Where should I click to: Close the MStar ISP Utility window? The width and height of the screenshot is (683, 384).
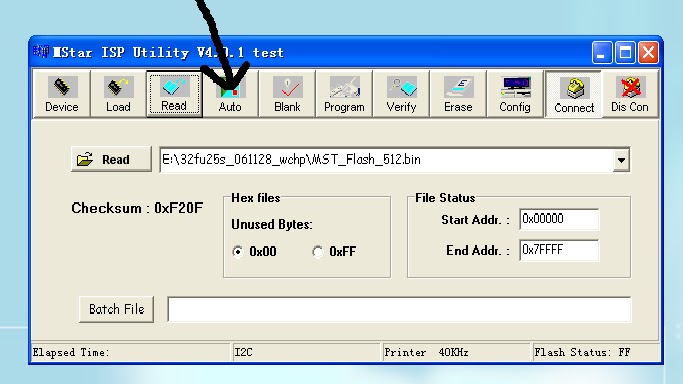tap(649, 53)
